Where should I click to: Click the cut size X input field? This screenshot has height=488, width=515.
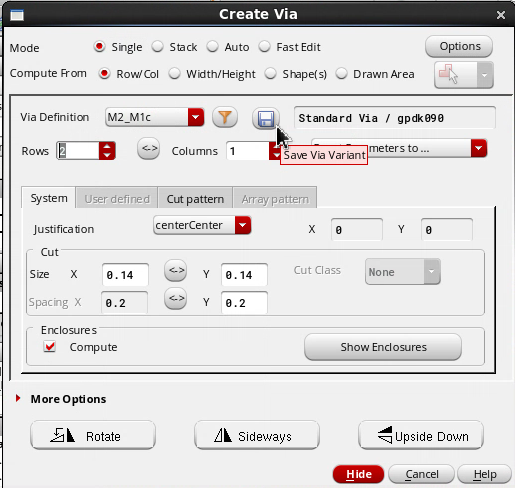[x=125, y=275]
